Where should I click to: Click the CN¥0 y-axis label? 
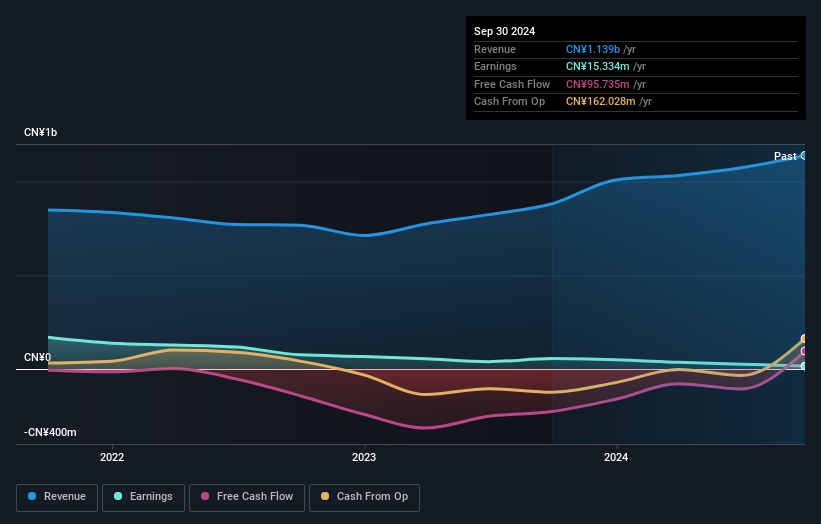click(37, 358)
